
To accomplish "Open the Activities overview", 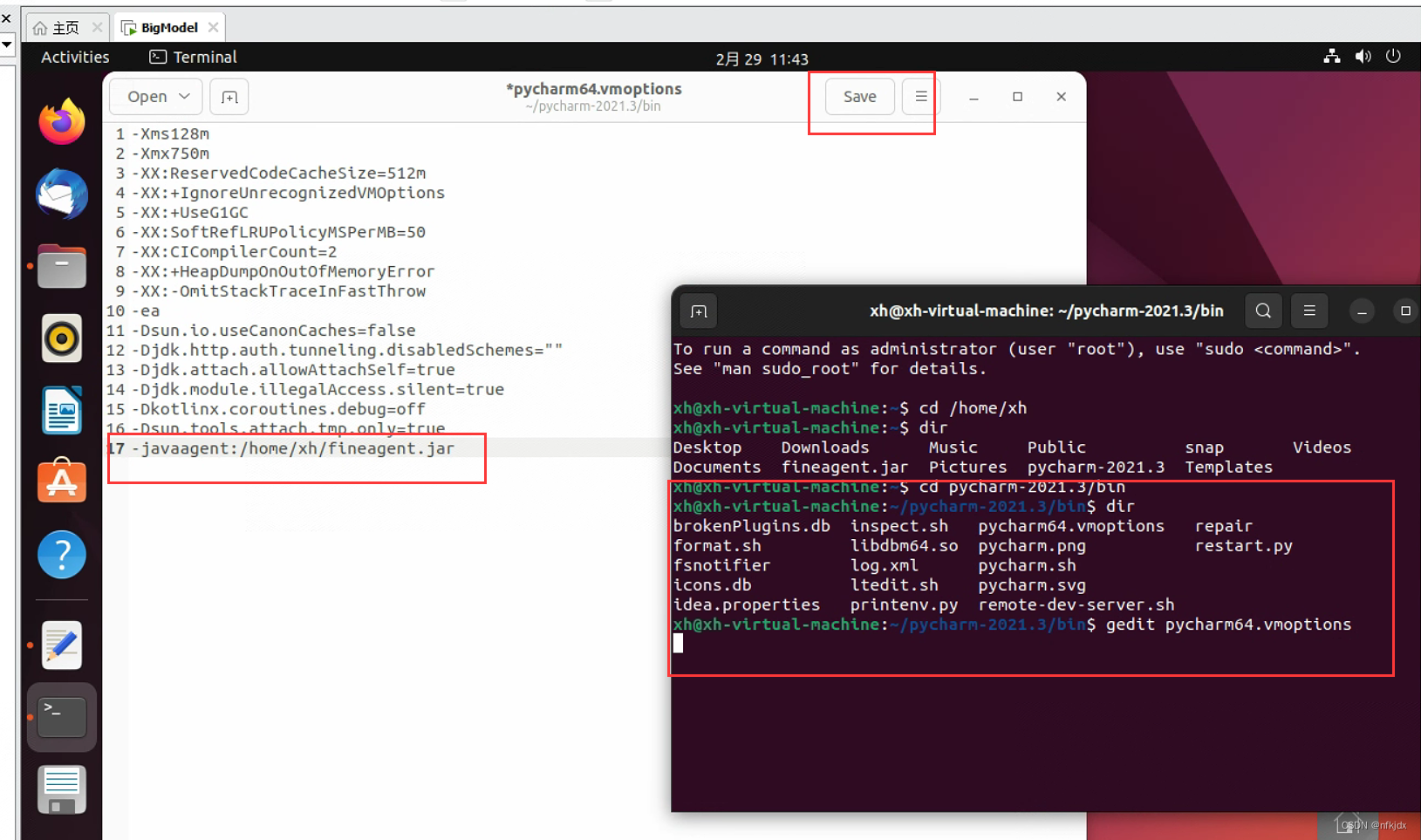I will [75, 57].
